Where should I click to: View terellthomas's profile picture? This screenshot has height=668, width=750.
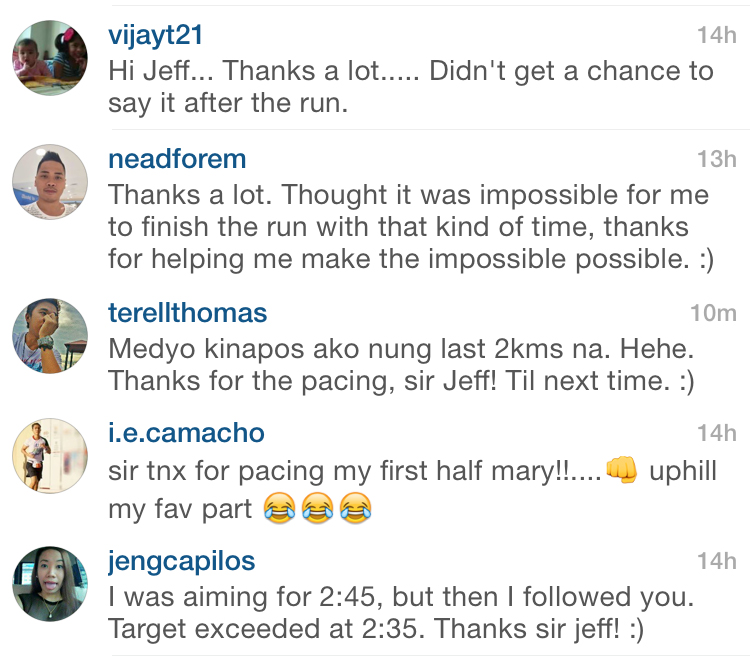pyautogui.click(x=50, y=334)
